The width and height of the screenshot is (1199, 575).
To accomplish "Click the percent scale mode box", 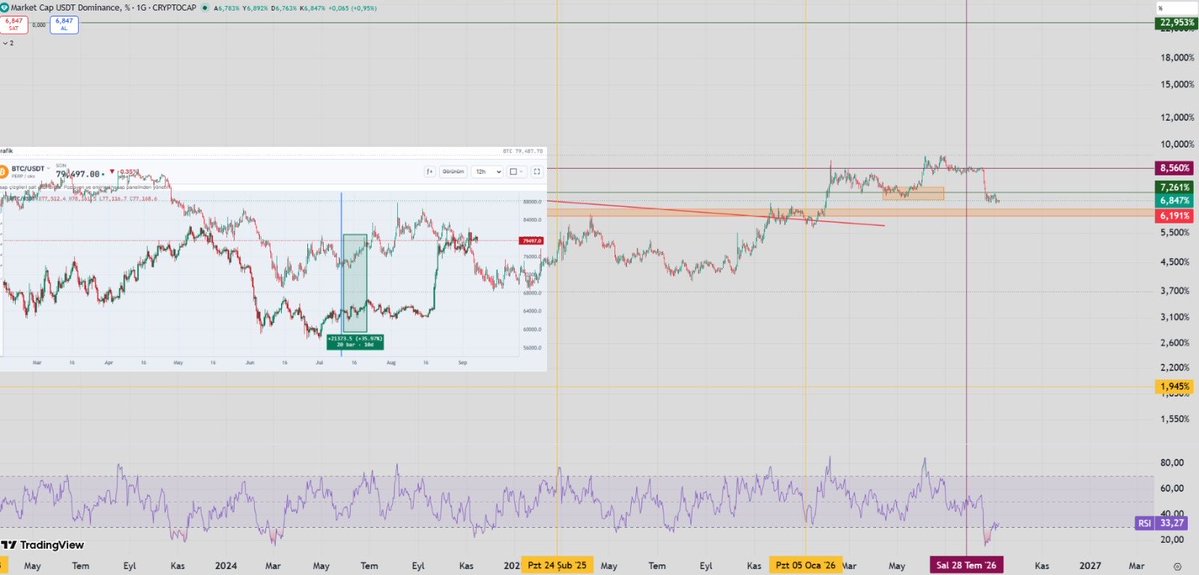I will (x=1177, y=8).
